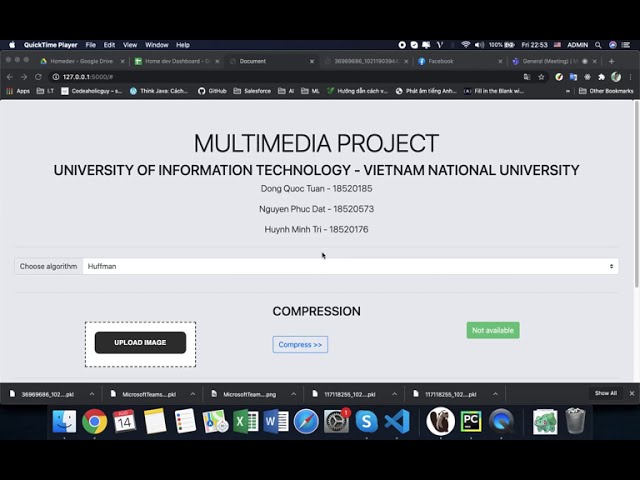Screen dimensions: 640x480
Task: Open Safari from the dock
Action: click(306, 421)
